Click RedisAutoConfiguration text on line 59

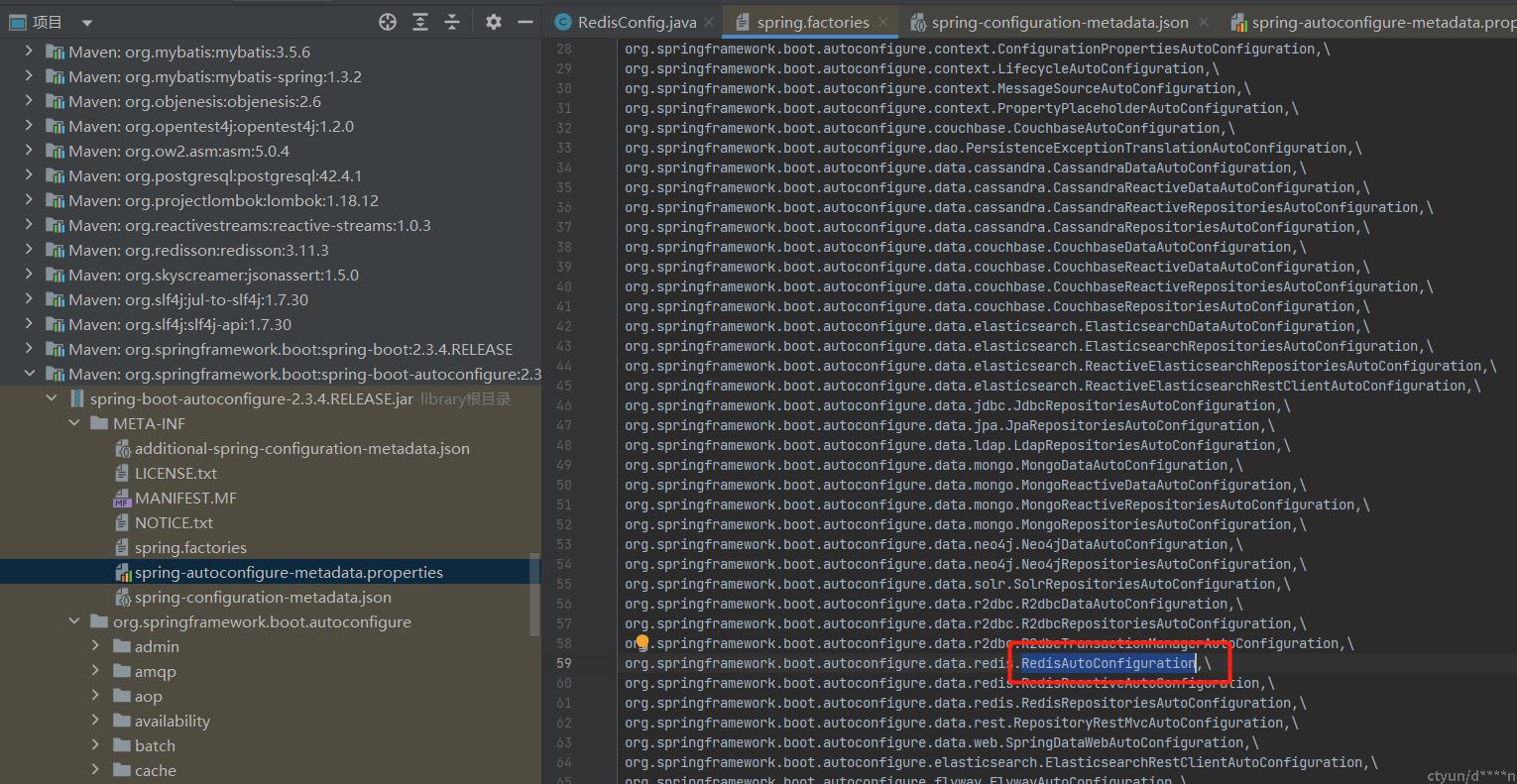(x=1109, y=663)
